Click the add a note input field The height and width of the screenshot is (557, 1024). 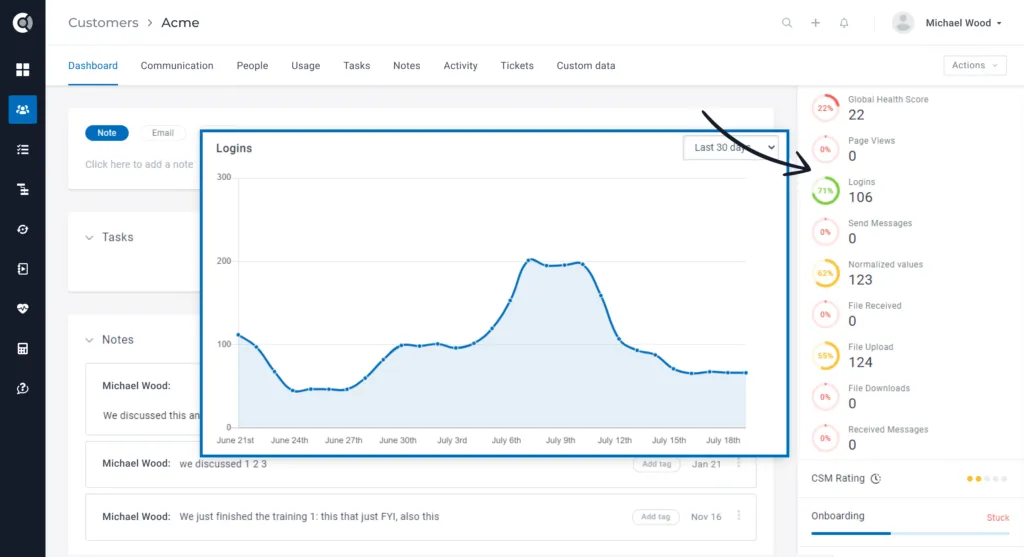click(x=139, y=165)
